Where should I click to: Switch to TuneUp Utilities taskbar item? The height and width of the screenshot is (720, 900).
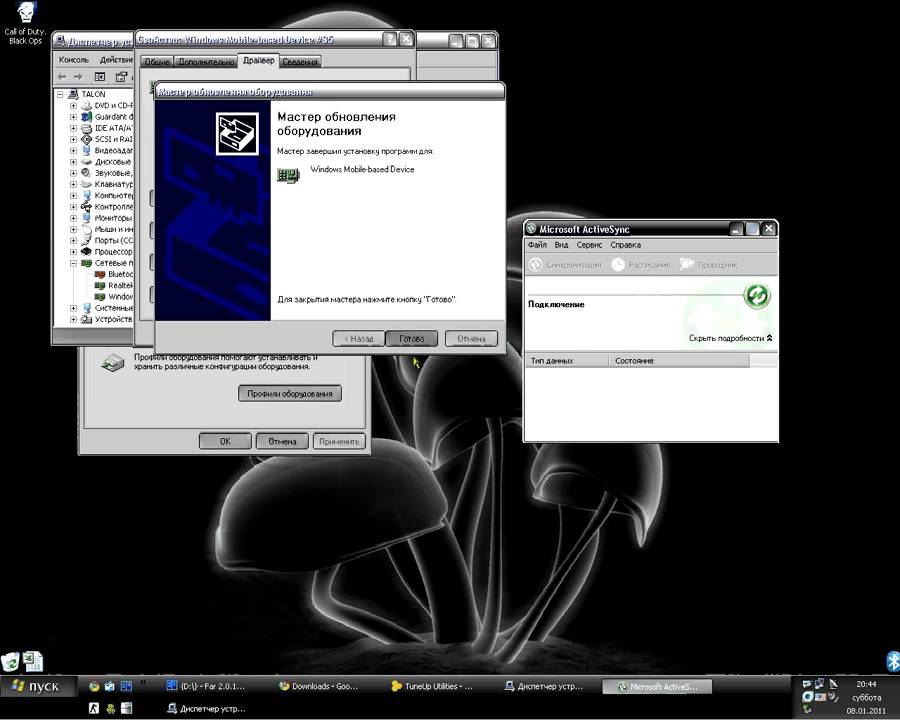pyautogui.click(x=432, y=686)
